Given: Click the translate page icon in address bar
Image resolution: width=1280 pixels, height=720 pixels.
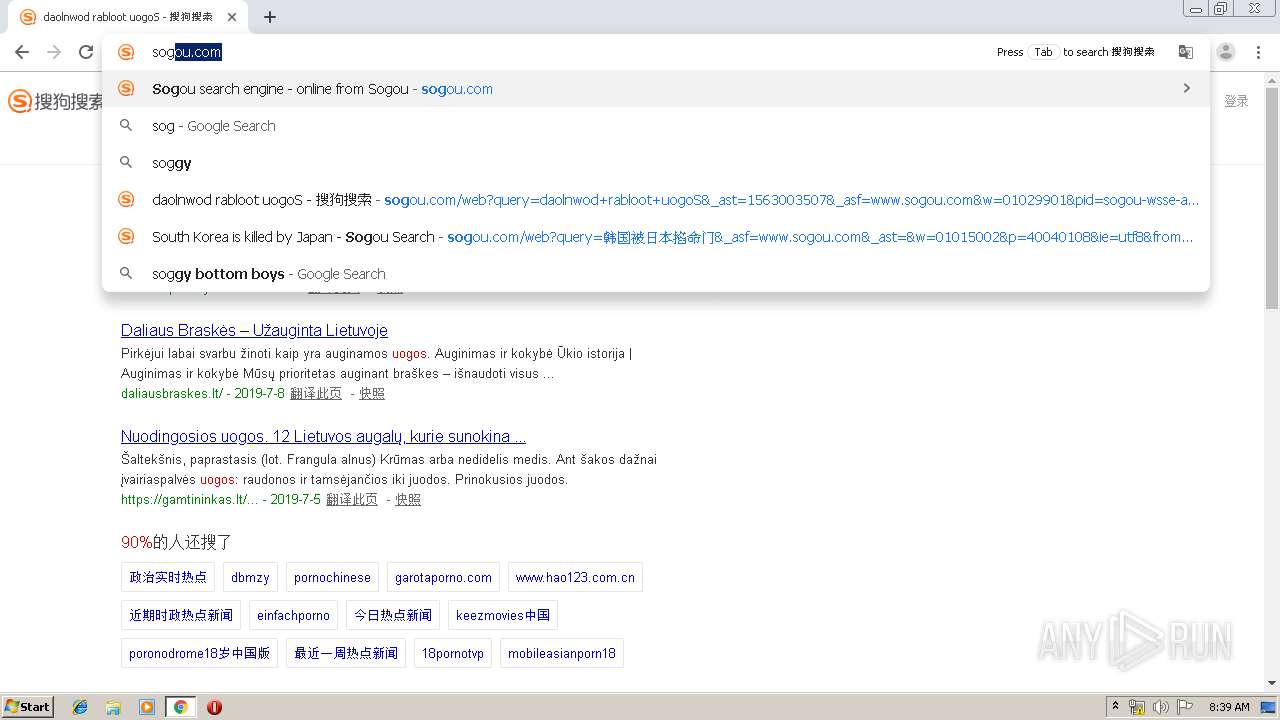Looking at the screenshot, I should [x=1186, y=52].
